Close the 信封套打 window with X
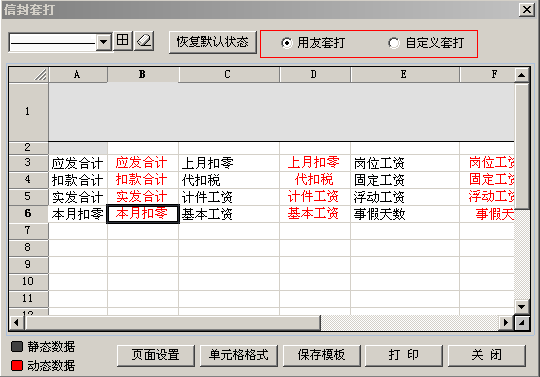Viewport: 540px width, 377px height. (x=527, y=9)
